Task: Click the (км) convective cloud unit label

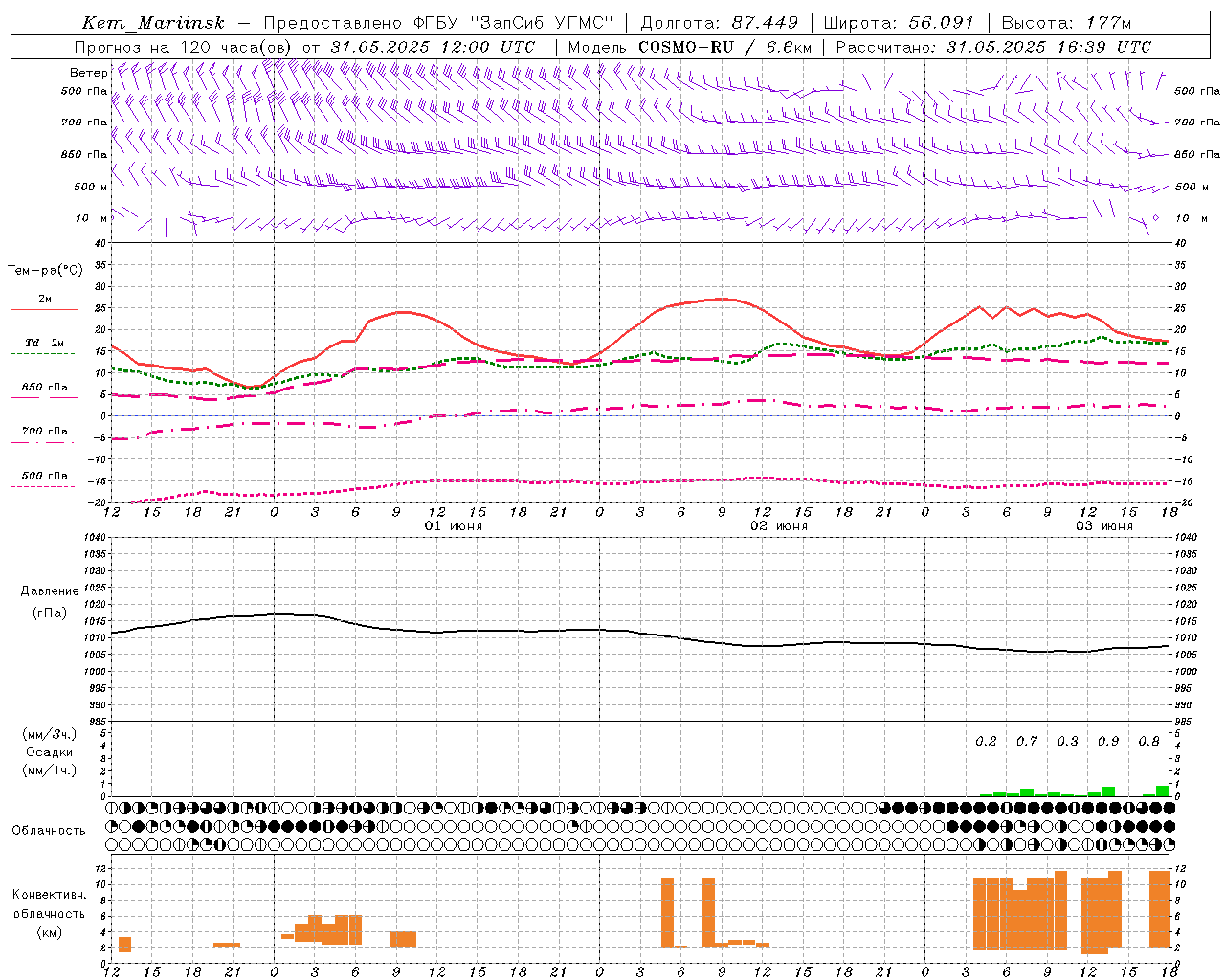Action: (49, 932)
